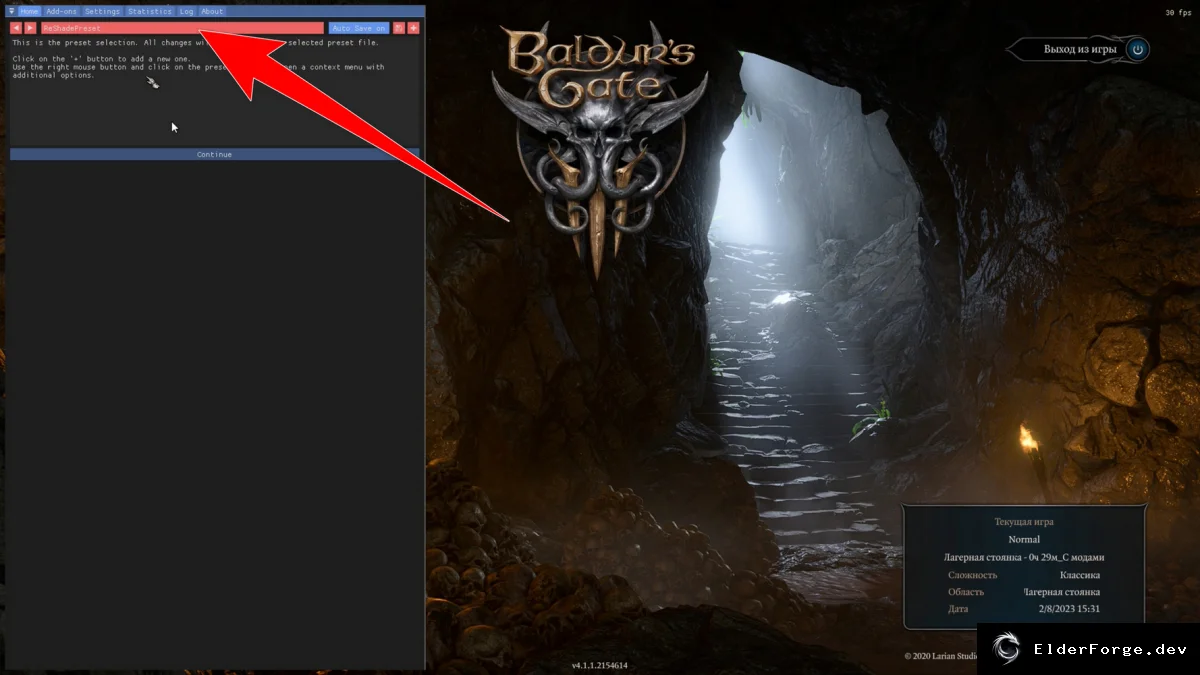Click the ReShadePreset name field
Image resolution: width=1200 pixels, height=675 pixels.
pyautogui.click(x=182, y=28)
